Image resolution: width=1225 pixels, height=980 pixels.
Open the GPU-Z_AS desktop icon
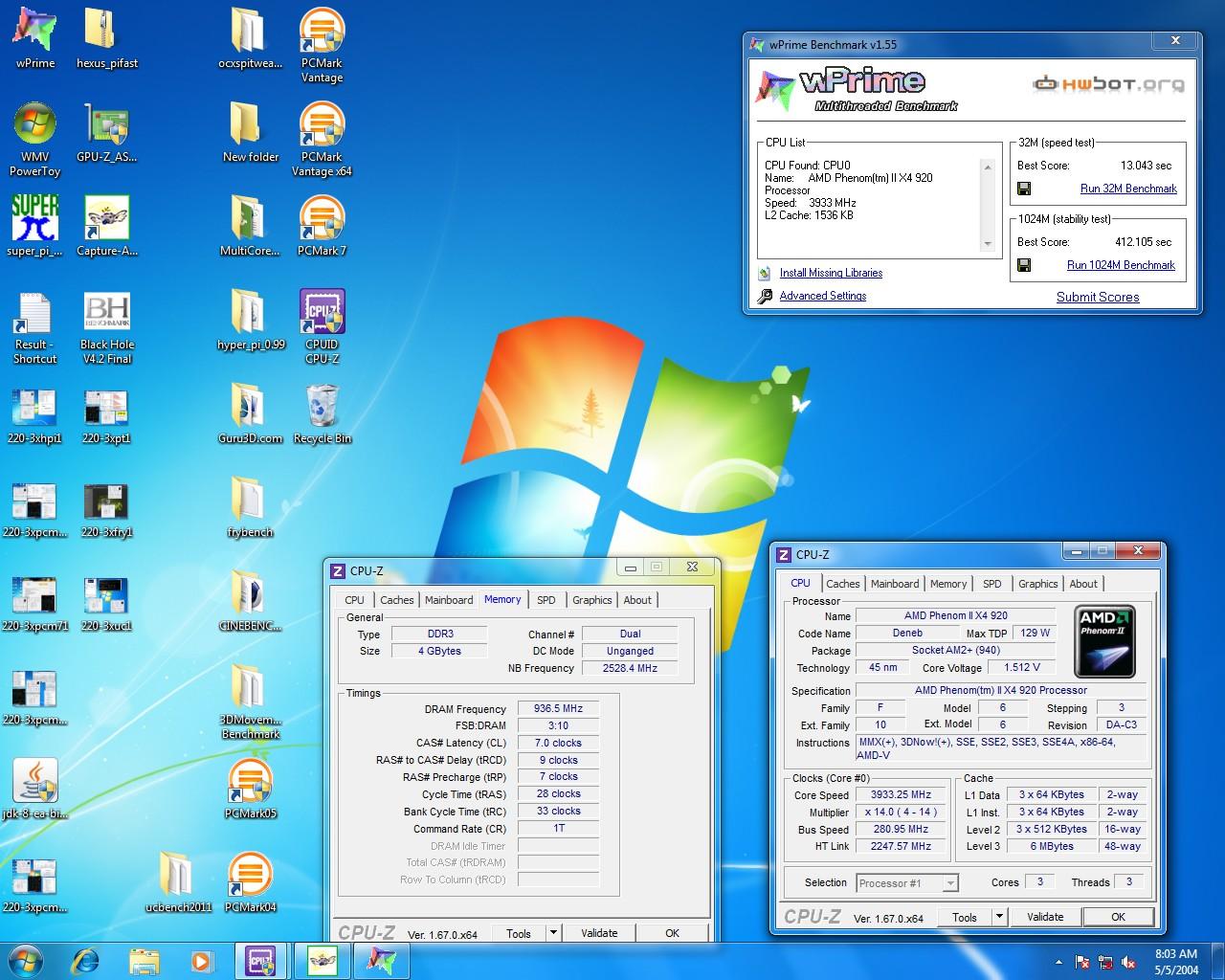coord(107,132)
